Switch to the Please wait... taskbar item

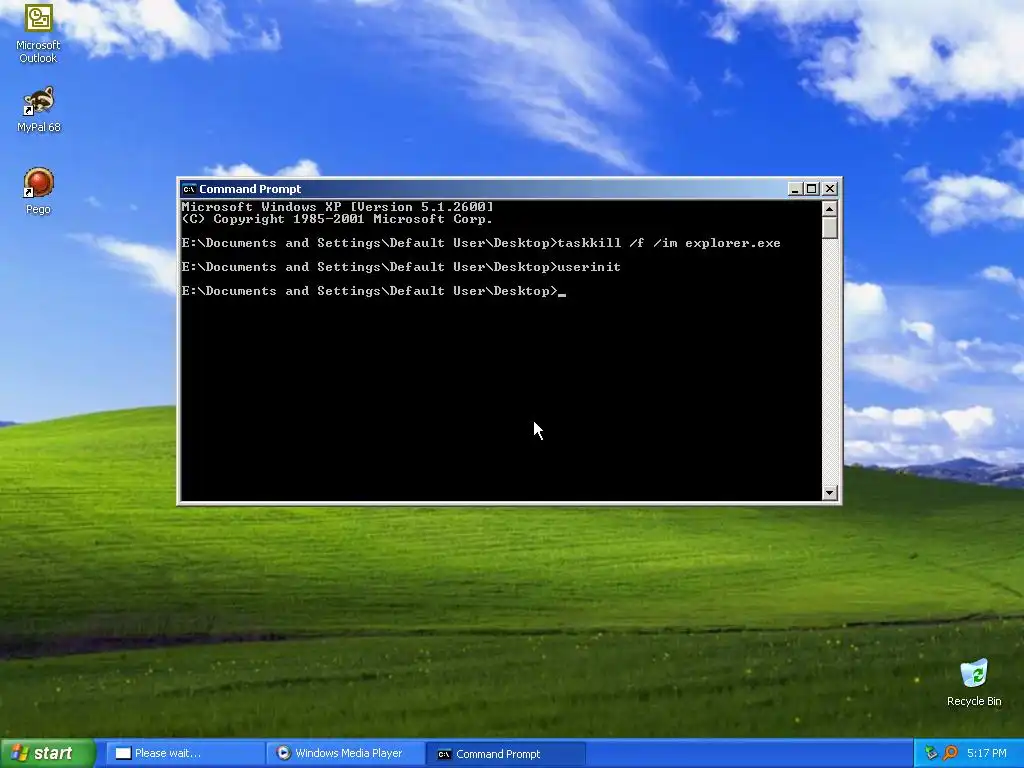pyautogui.click(x=185, y=753)
